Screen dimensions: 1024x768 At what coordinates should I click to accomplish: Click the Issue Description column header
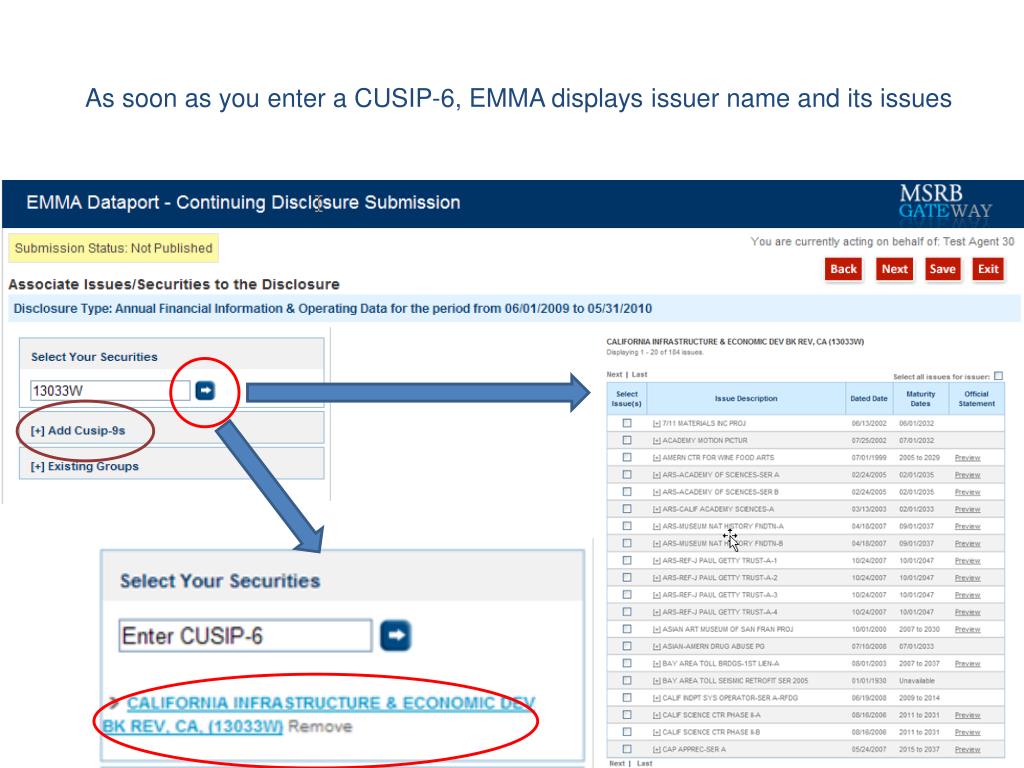(746, 398)
